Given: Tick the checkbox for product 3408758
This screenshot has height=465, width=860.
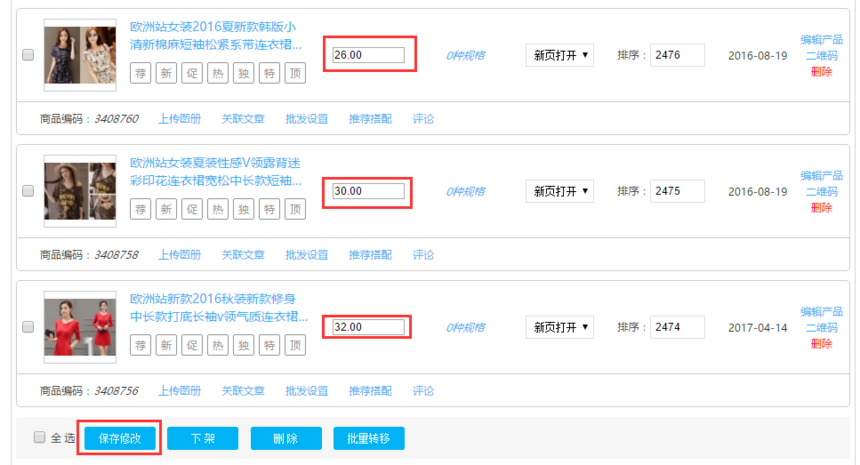Looking at the screenshot, I should click(27, 191).
